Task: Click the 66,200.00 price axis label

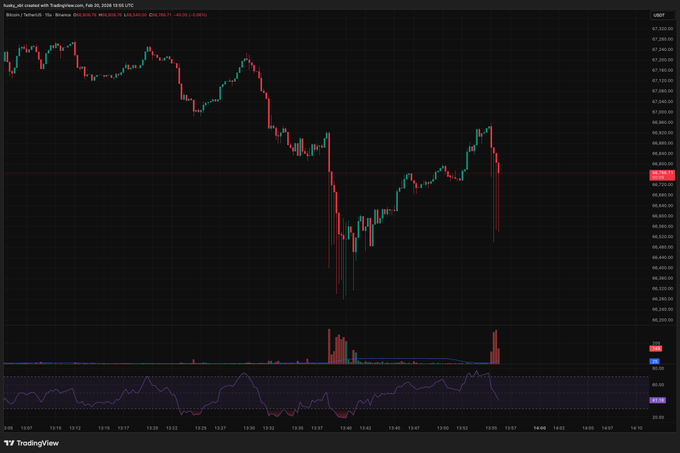Action: pos(662,320)
